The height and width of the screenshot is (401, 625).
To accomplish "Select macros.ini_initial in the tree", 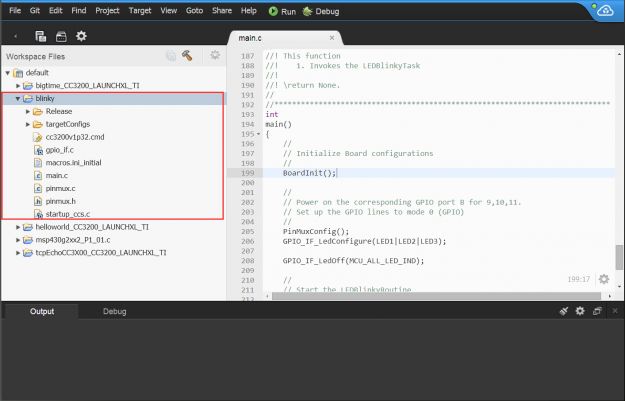I will (x=73, y=163).
